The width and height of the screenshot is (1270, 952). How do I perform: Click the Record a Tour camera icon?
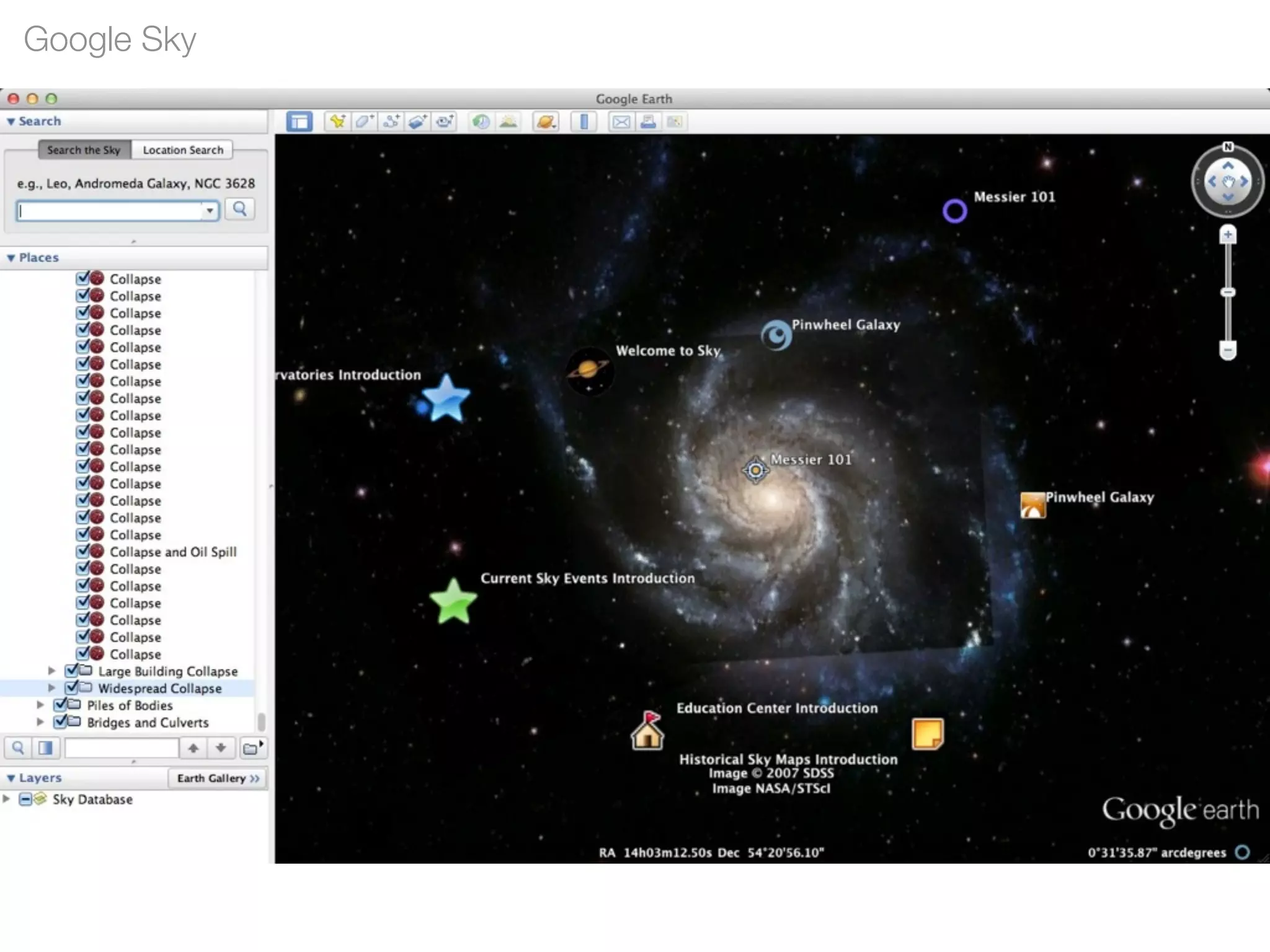(x=445, y=121)
